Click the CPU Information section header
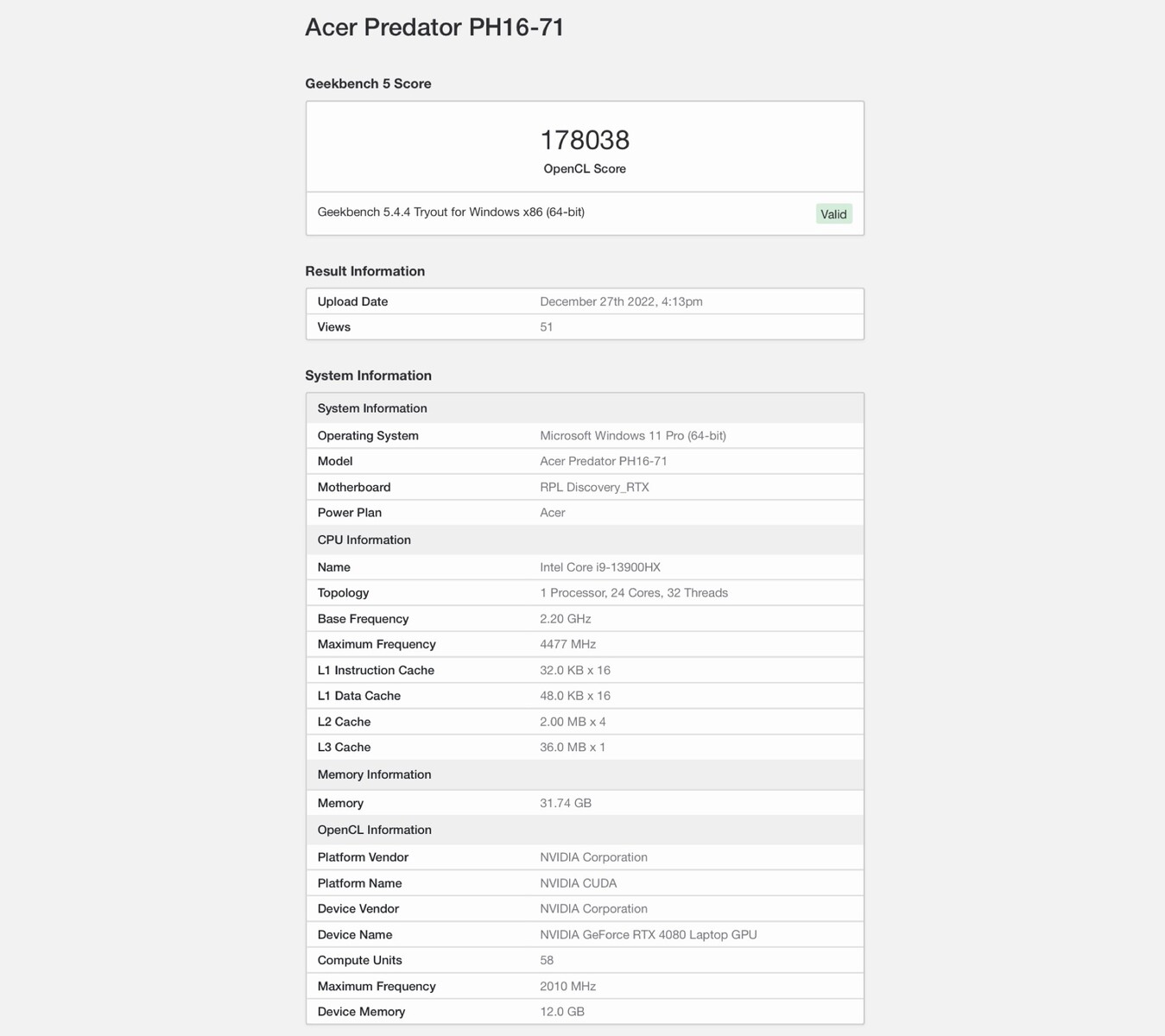Screen dimensions: 1165x1036 pyautogui.click(x=364, y=540)
